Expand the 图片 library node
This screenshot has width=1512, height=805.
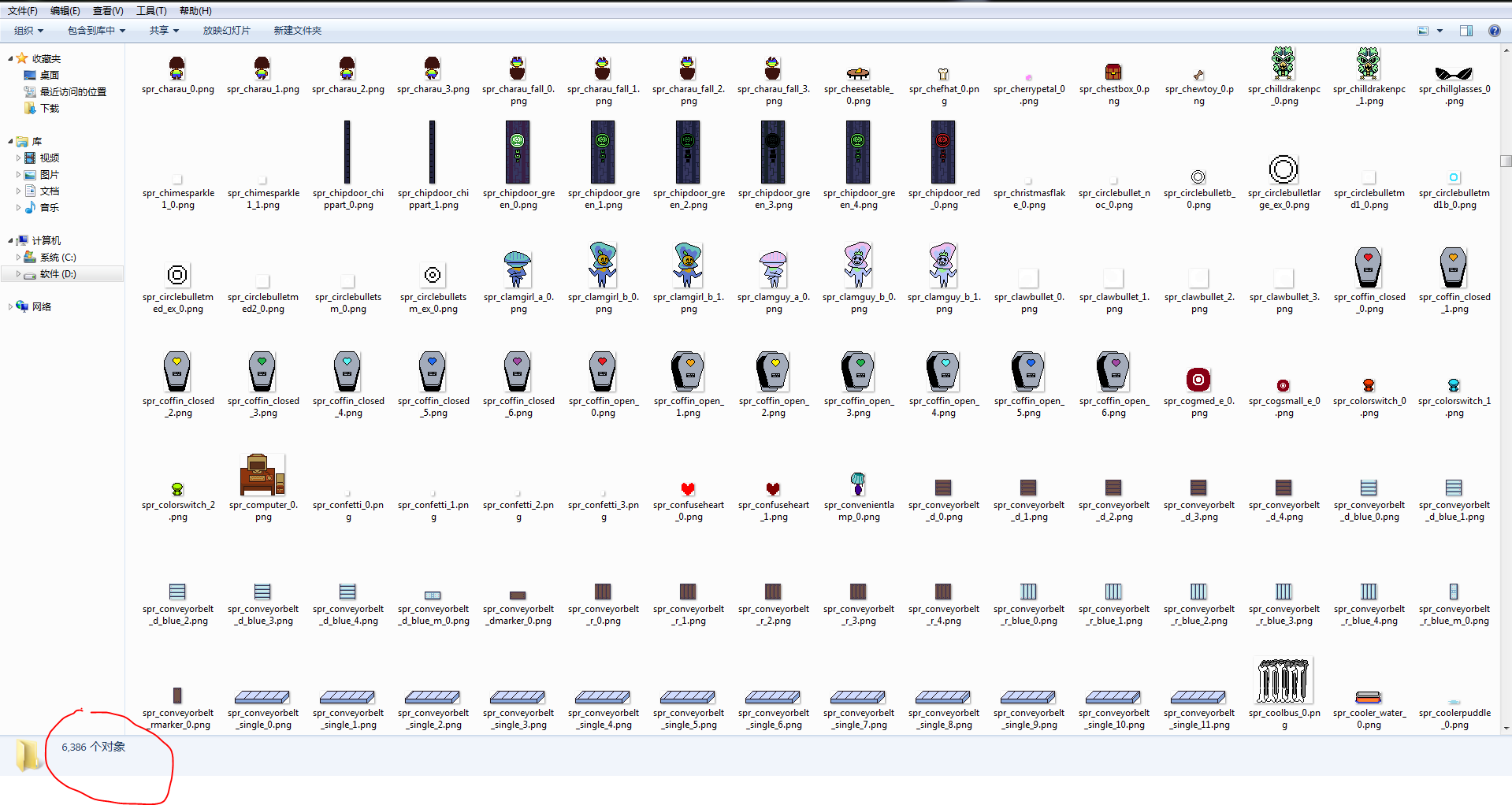[x=19, y=175]
